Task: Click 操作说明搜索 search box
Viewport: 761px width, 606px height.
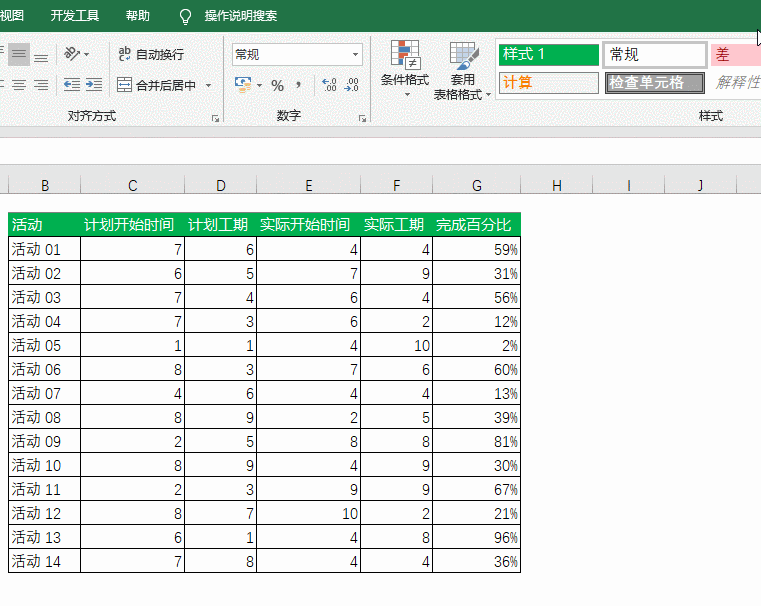Action: [x=241, y=16]
